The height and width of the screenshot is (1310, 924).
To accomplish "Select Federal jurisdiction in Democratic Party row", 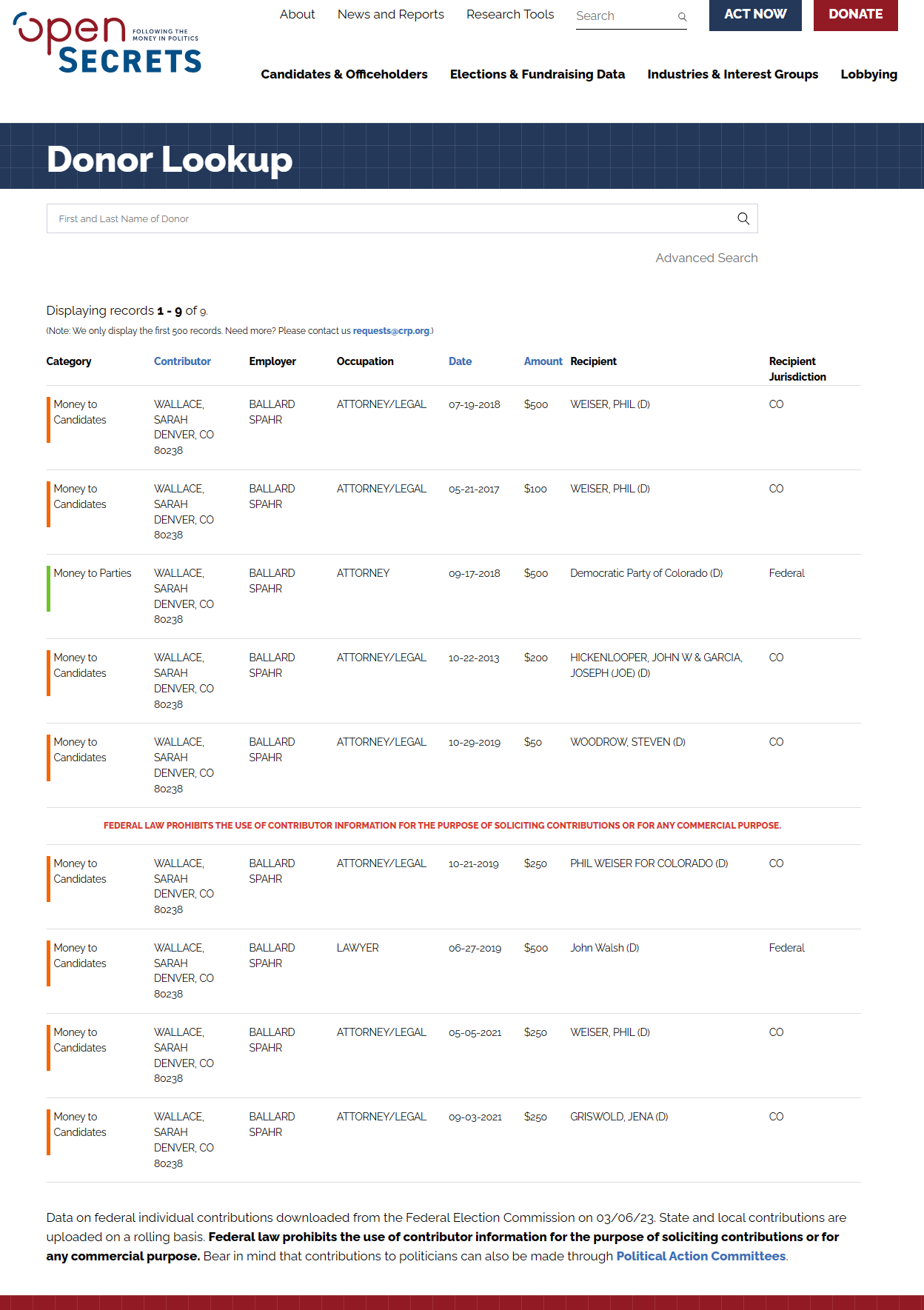I will tap(787, 573).
